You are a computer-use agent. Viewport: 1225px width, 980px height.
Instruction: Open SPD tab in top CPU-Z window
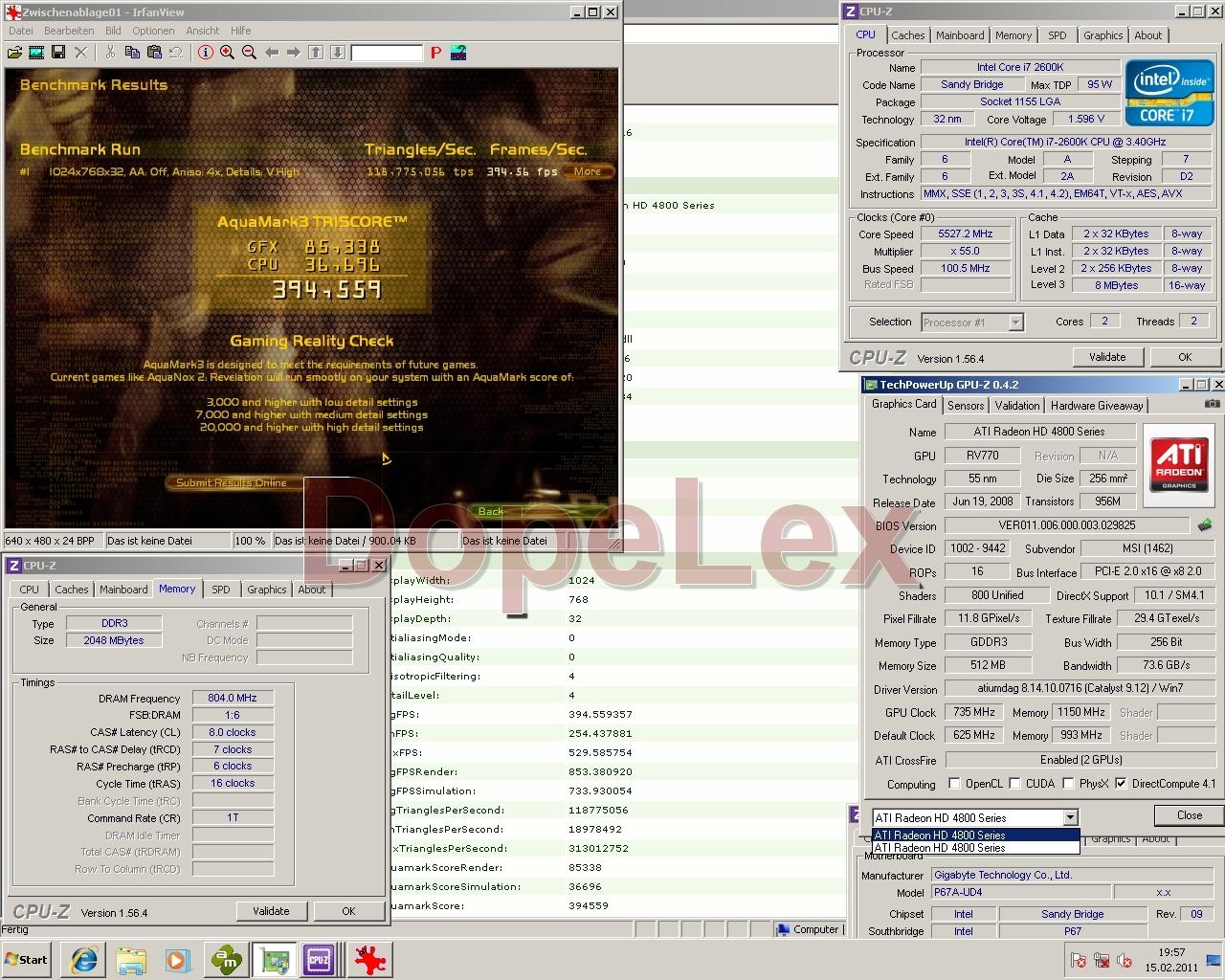click(1057, 35)
